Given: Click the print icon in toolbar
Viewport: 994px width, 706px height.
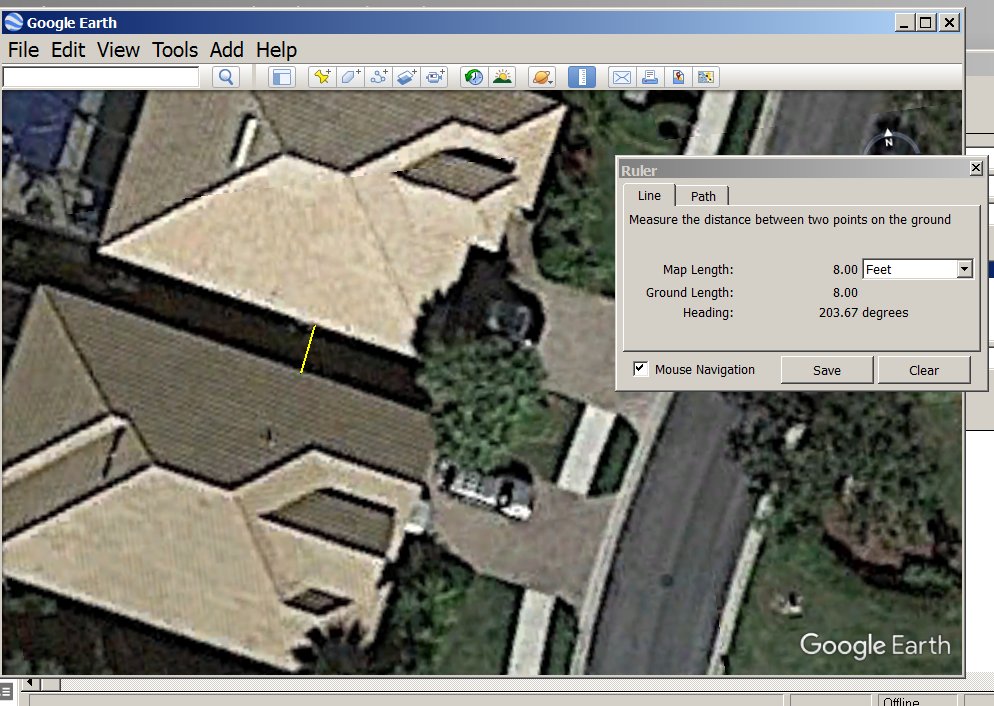Looking at the screenshot, I should (650, 77).
